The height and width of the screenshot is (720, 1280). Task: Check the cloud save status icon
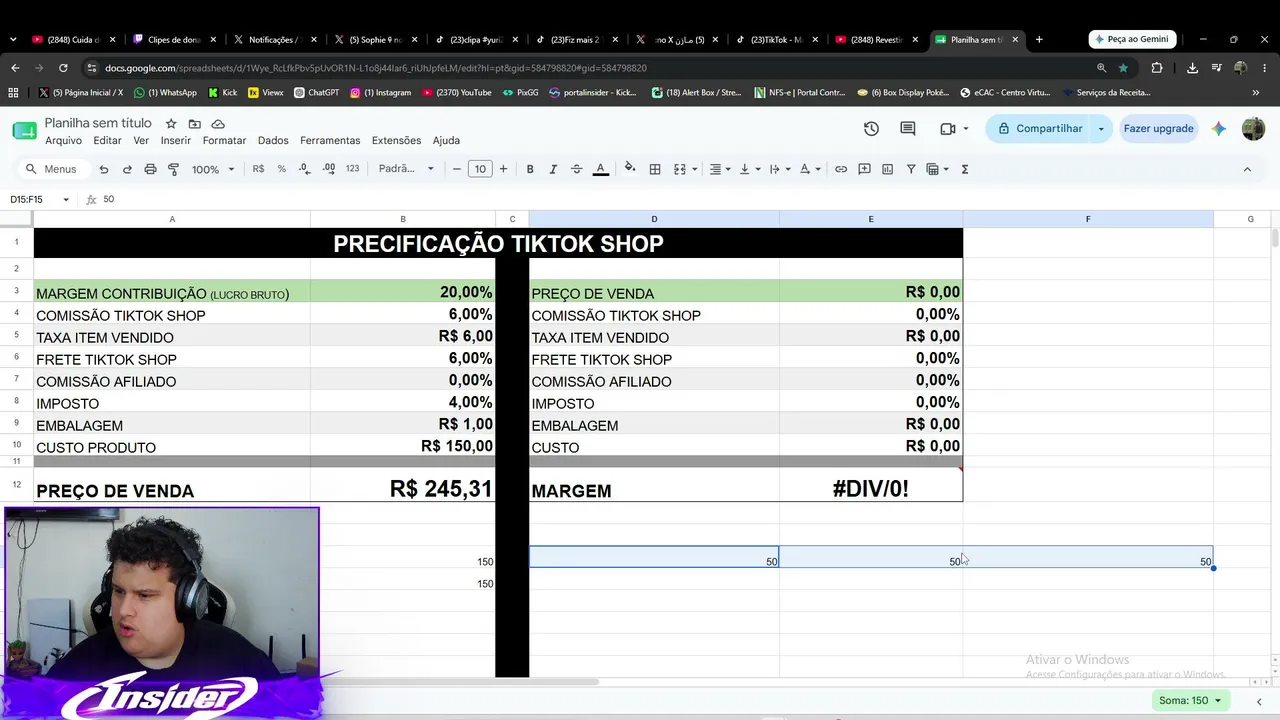(218, 124)
